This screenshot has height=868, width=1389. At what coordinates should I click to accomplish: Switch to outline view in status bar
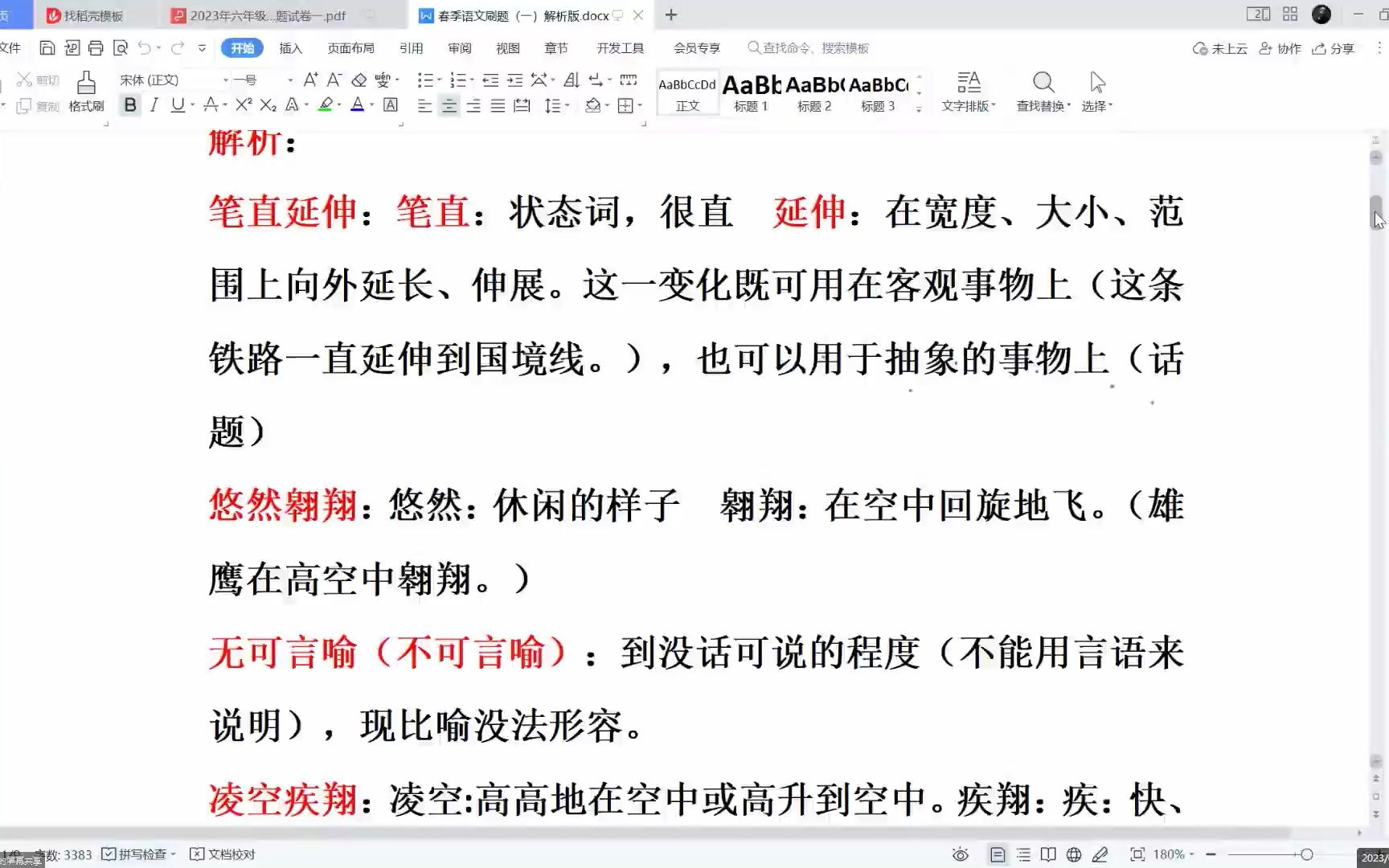coord(1023,854)
